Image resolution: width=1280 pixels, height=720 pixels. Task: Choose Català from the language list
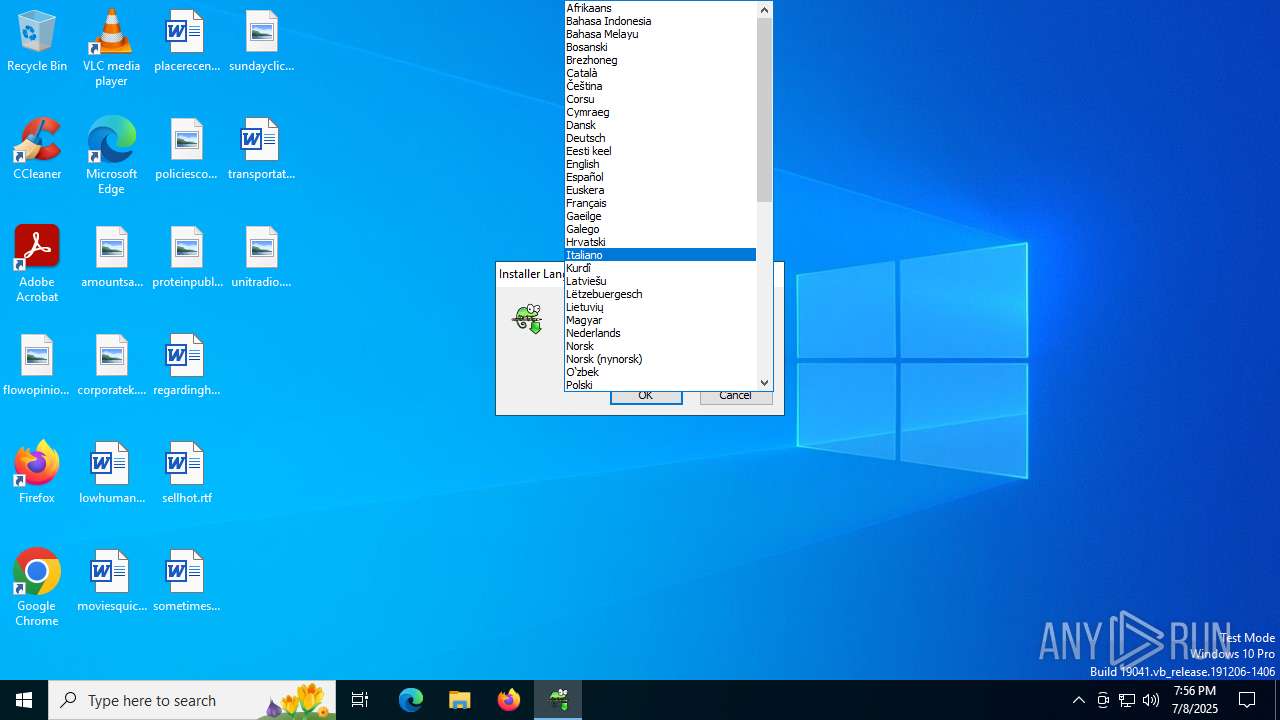[660, 73]
